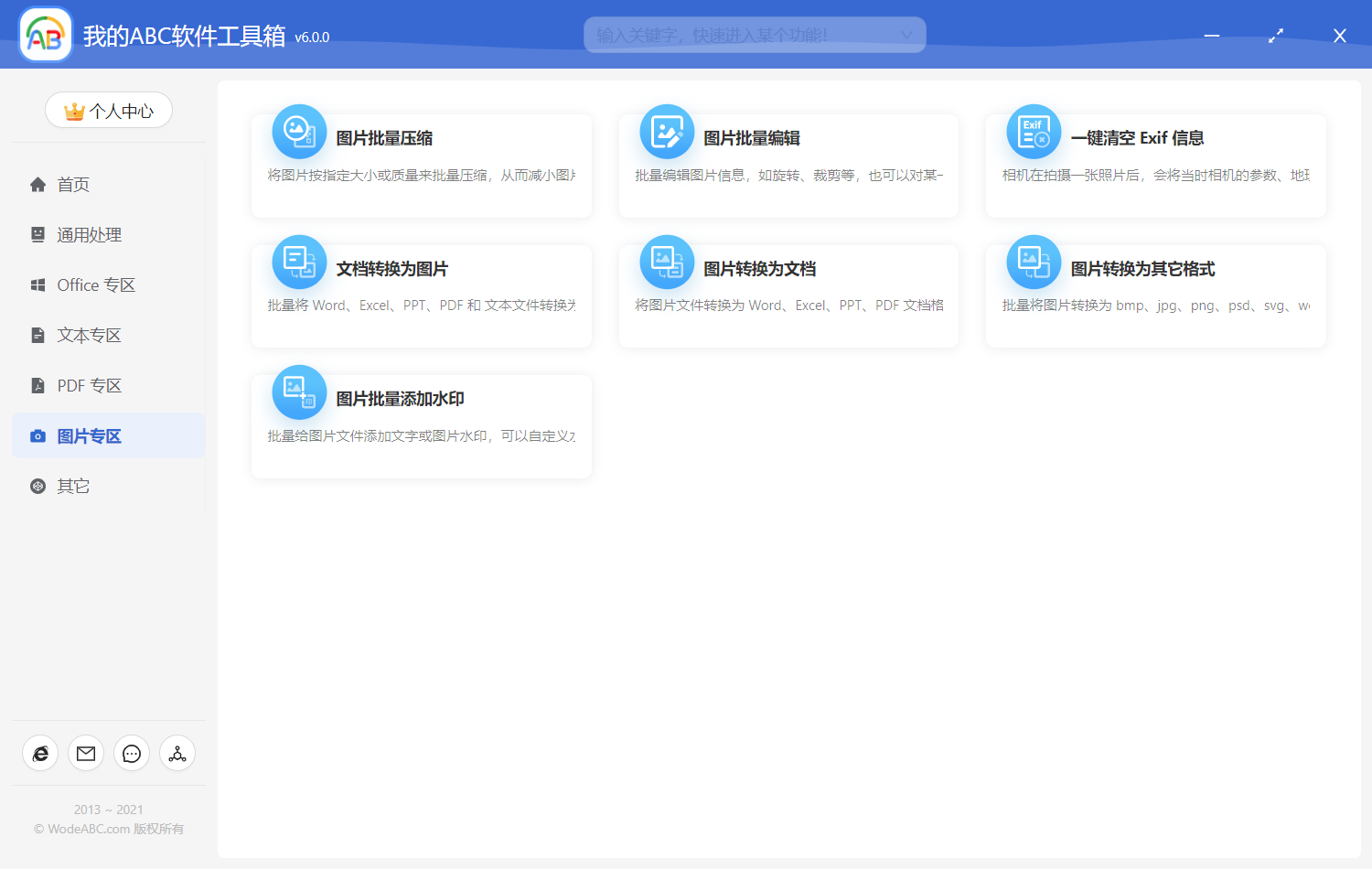Screen dimensions: 1372x869
Task: Click the Windows icon beside Office 专区
Action: click(x=38, y=285)
